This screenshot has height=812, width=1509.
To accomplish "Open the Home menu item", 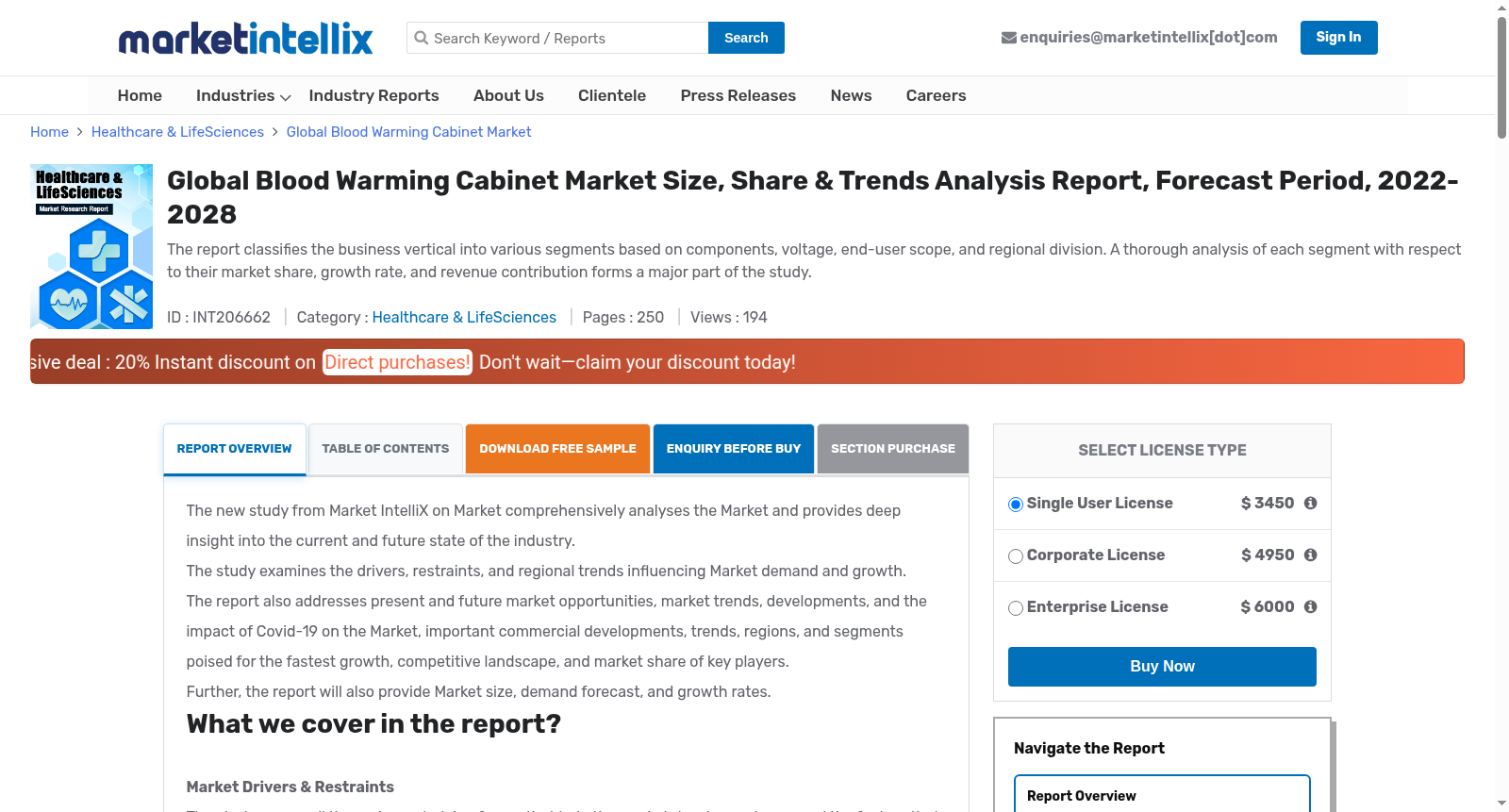I will (140, 95).
